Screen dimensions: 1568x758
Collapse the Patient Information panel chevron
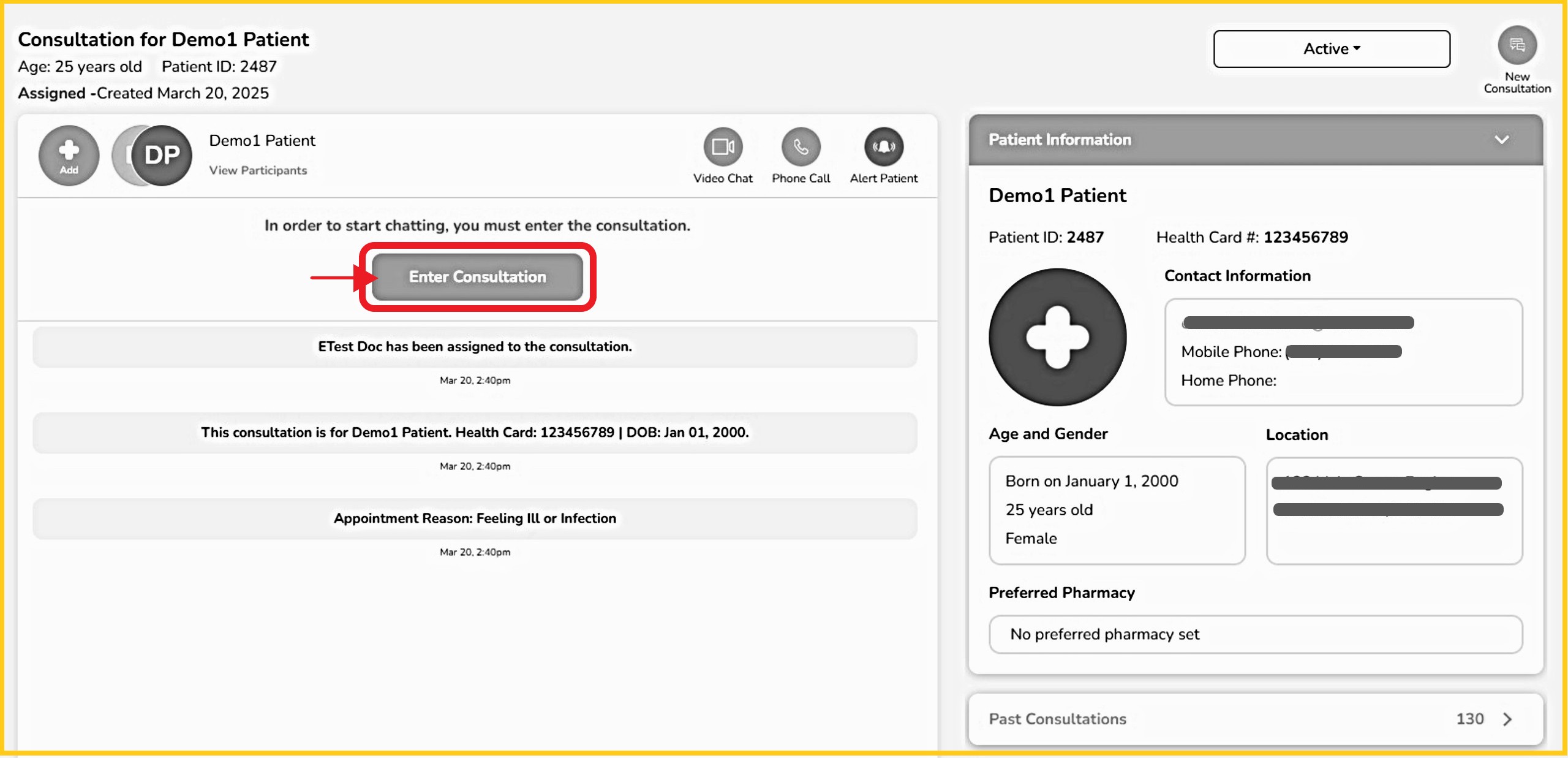1501,140
